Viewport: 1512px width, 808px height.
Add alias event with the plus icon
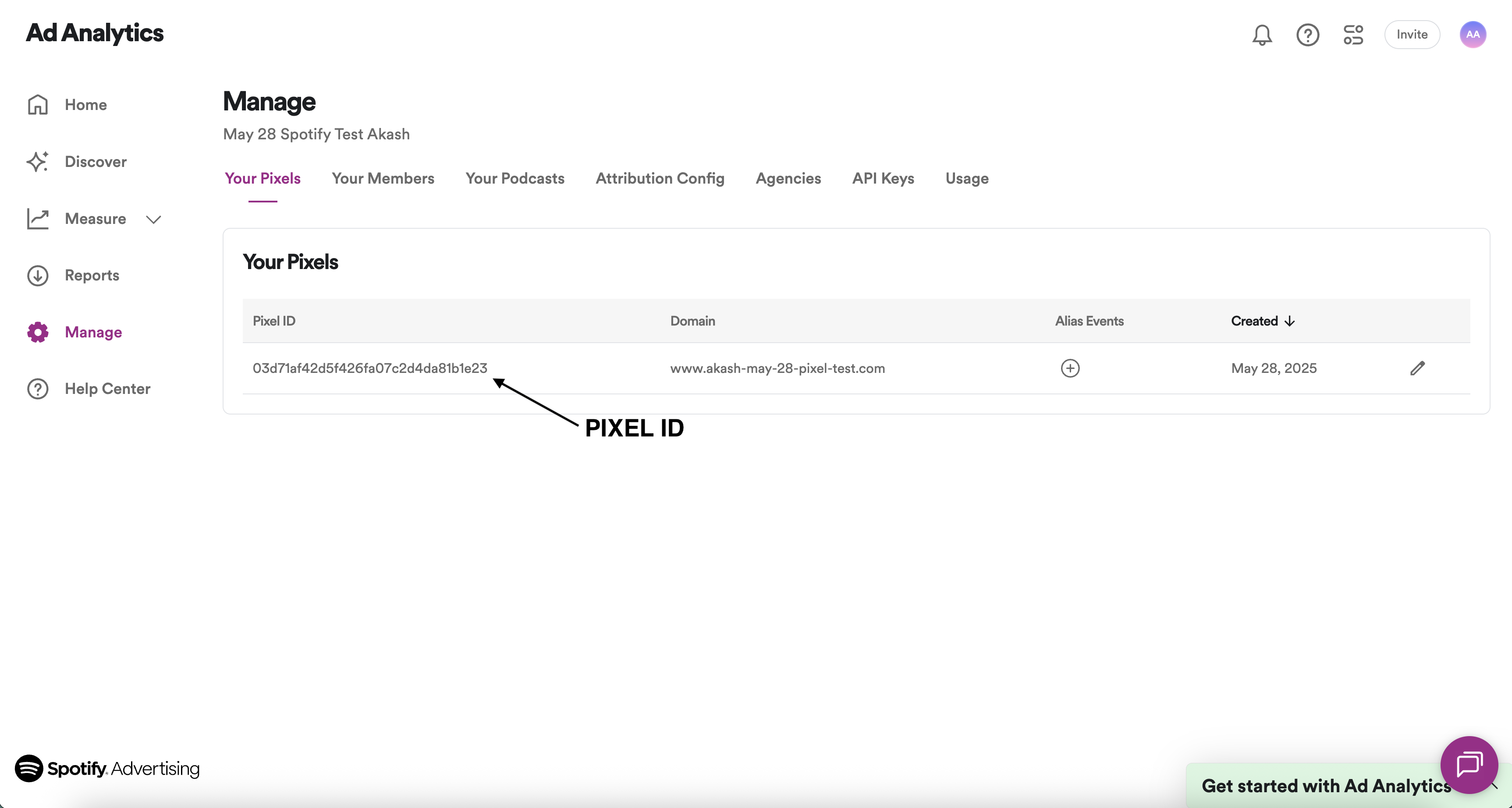(1070, 368)
